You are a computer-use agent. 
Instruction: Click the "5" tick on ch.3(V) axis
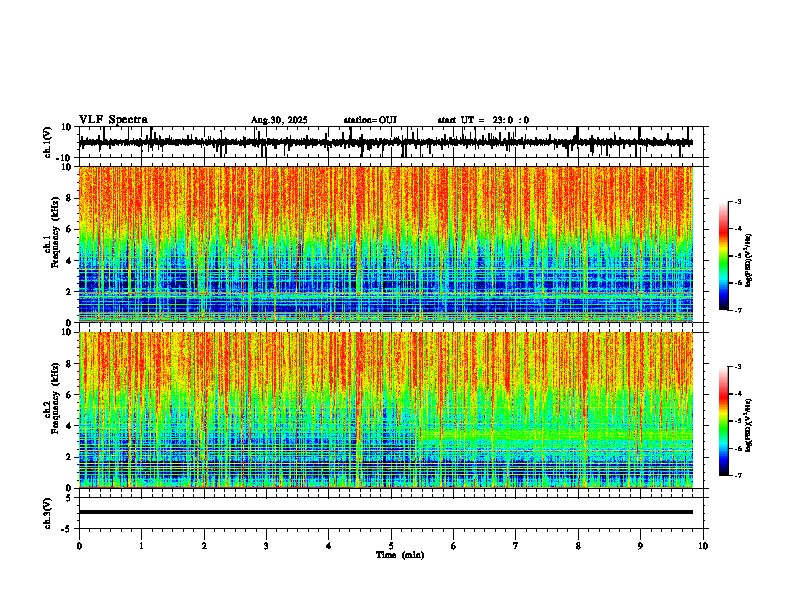click(69, 498)
